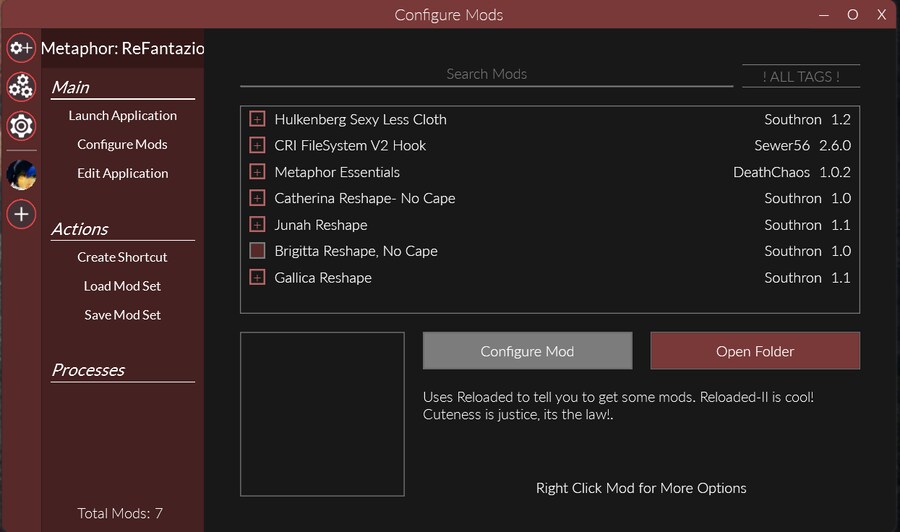Disable the Metaphor Essentials mod checkbox
Viewport: 900px width, 532px height.
257,172
